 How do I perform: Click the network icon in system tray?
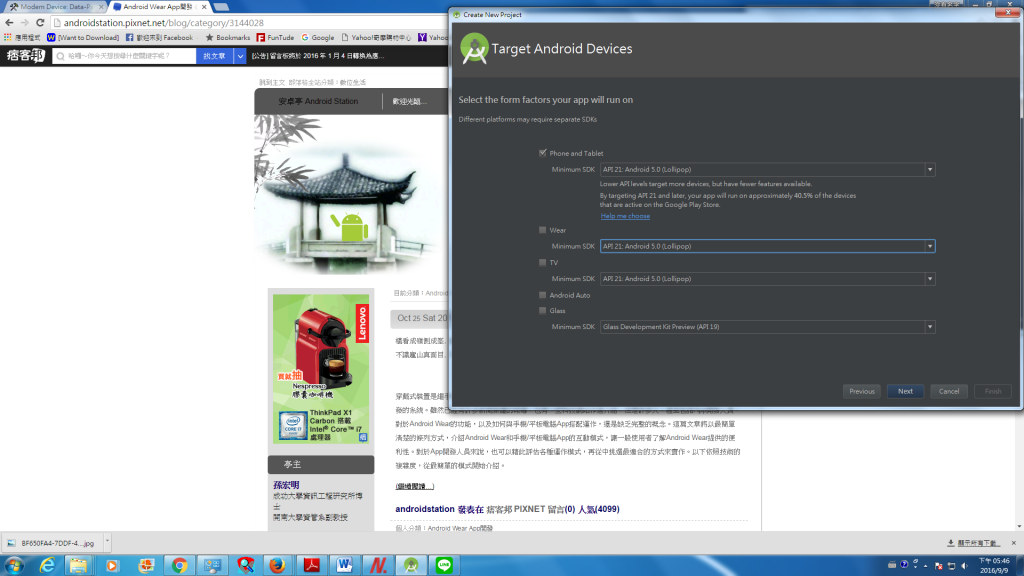click(x=952, y=566)
